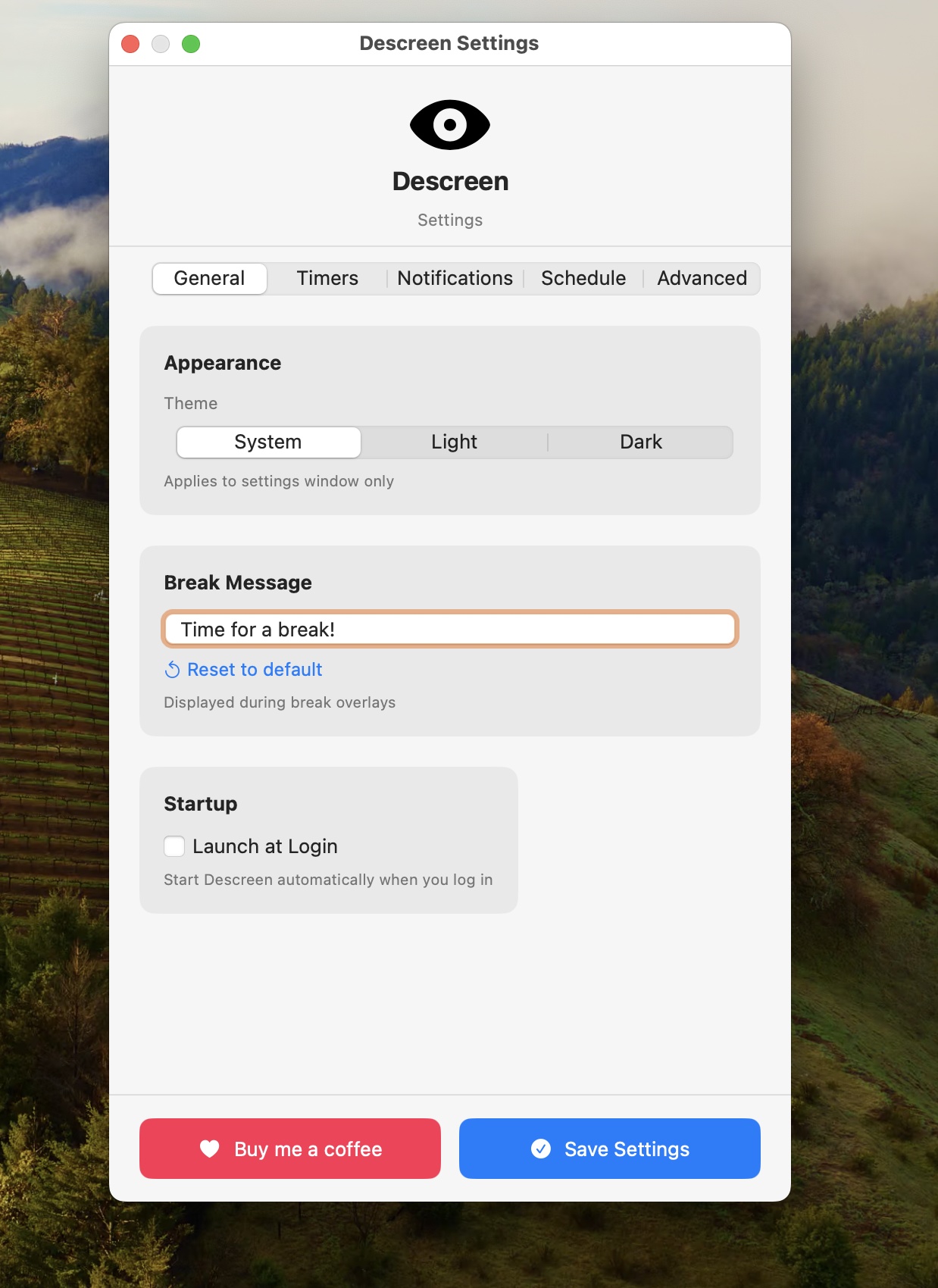
Task: Click the Descreen eye logo icon
Action: point(450,125)
